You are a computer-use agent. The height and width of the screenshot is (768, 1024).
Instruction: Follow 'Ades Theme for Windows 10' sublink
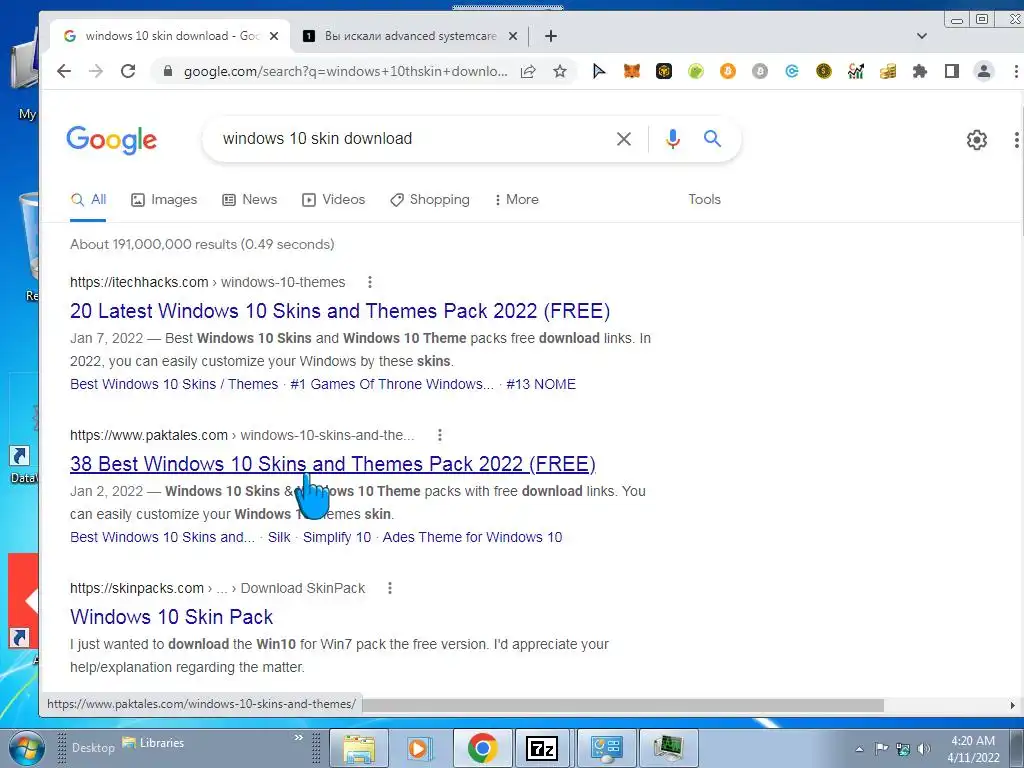point(472,537)
